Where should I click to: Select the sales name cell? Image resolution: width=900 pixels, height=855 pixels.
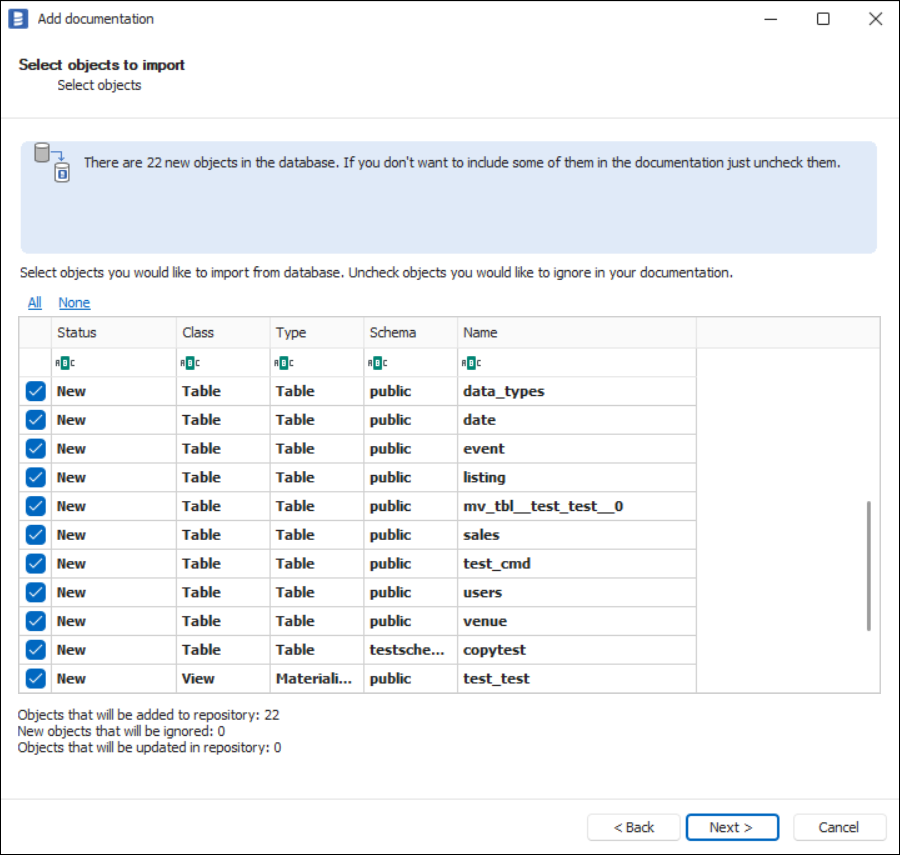coord(577,535)
